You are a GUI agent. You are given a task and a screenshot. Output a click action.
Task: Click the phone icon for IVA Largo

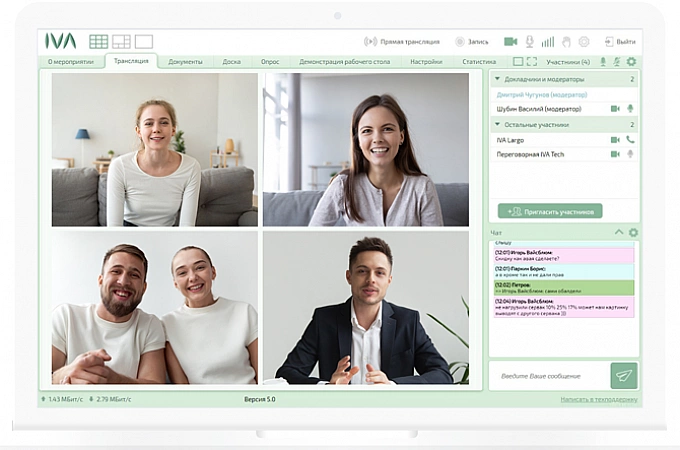coord(630,140)
